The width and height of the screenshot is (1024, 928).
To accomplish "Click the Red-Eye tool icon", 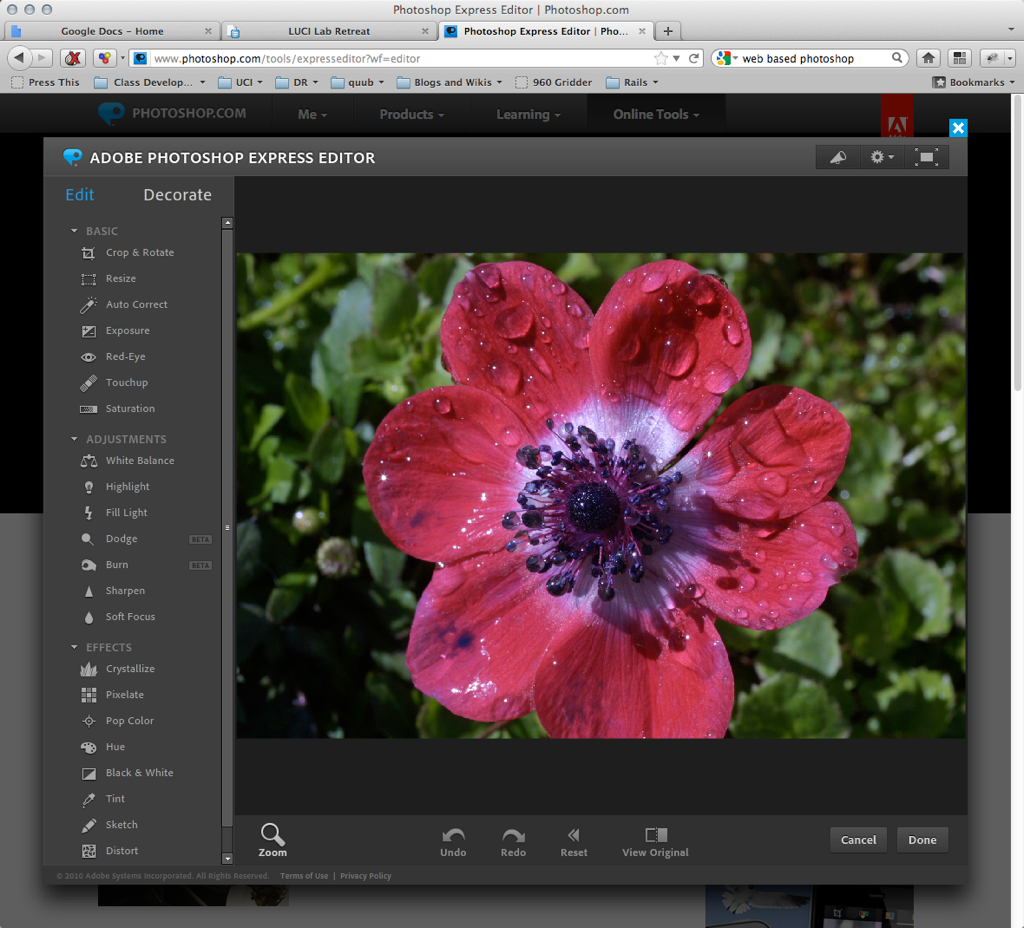I will (x=88, y=357).
